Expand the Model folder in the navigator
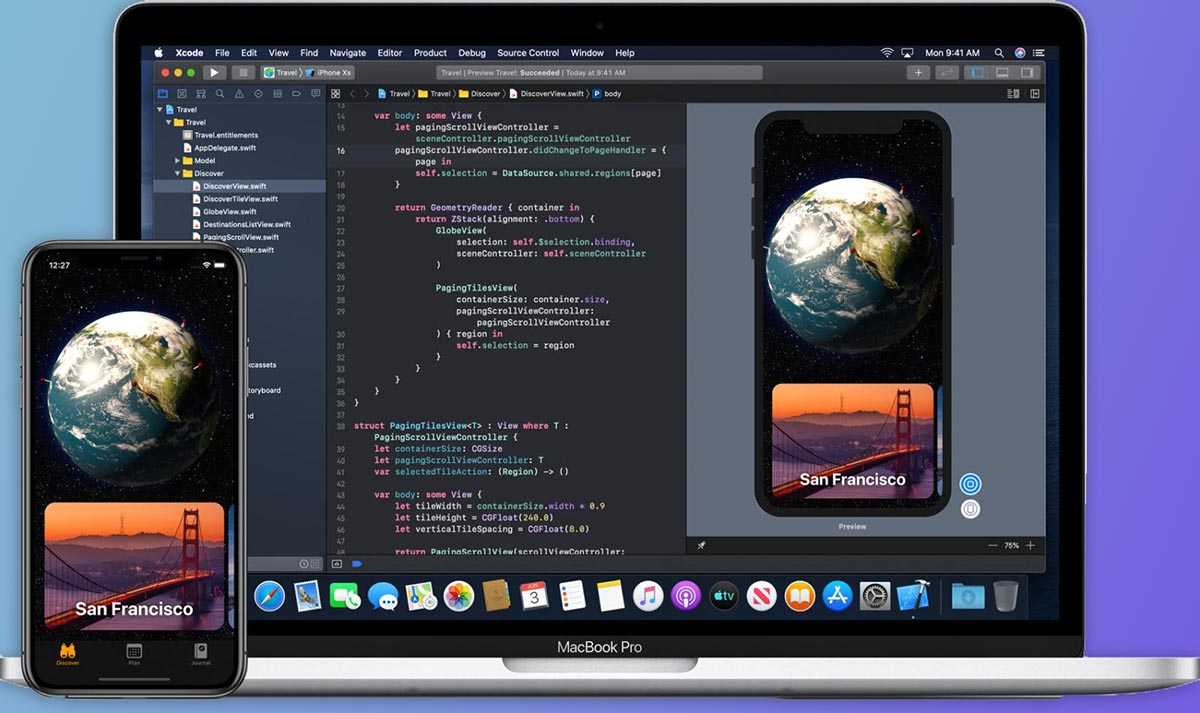Image resolution: width=1200 pixels, height=713 pixels. (x=177, y=160)
